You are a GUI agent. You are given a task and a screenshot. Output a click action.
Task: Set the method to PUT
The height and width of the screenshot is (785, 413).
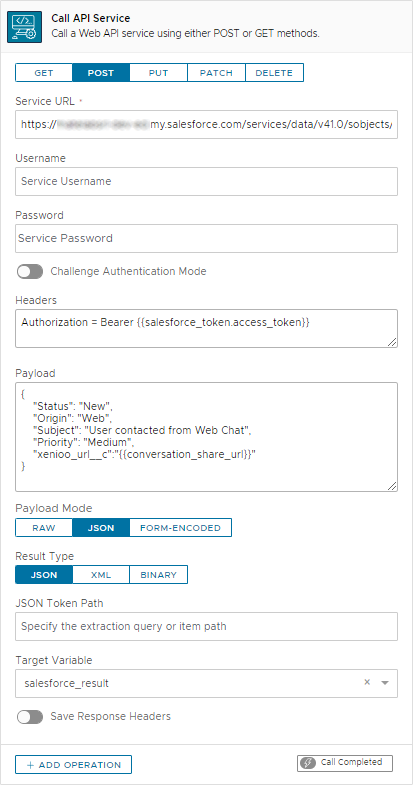pyautogui.click(x=159, y=73)
